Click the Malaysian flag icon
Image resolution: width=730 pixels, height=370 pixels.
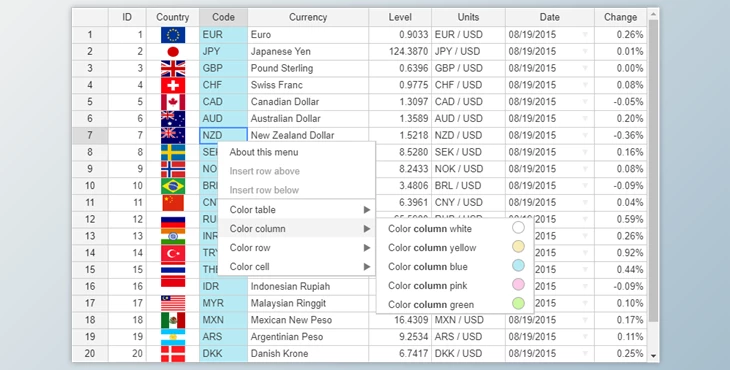coord(173,303)
